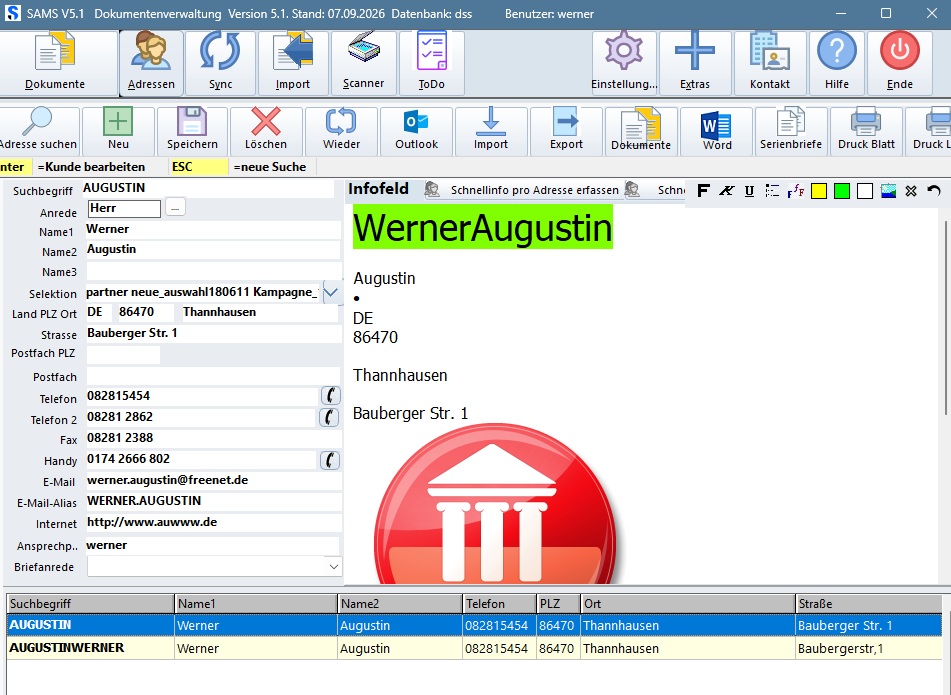Click Adresse suchen magnifier
Screen dimensions: 951x695
pos(38,130)
